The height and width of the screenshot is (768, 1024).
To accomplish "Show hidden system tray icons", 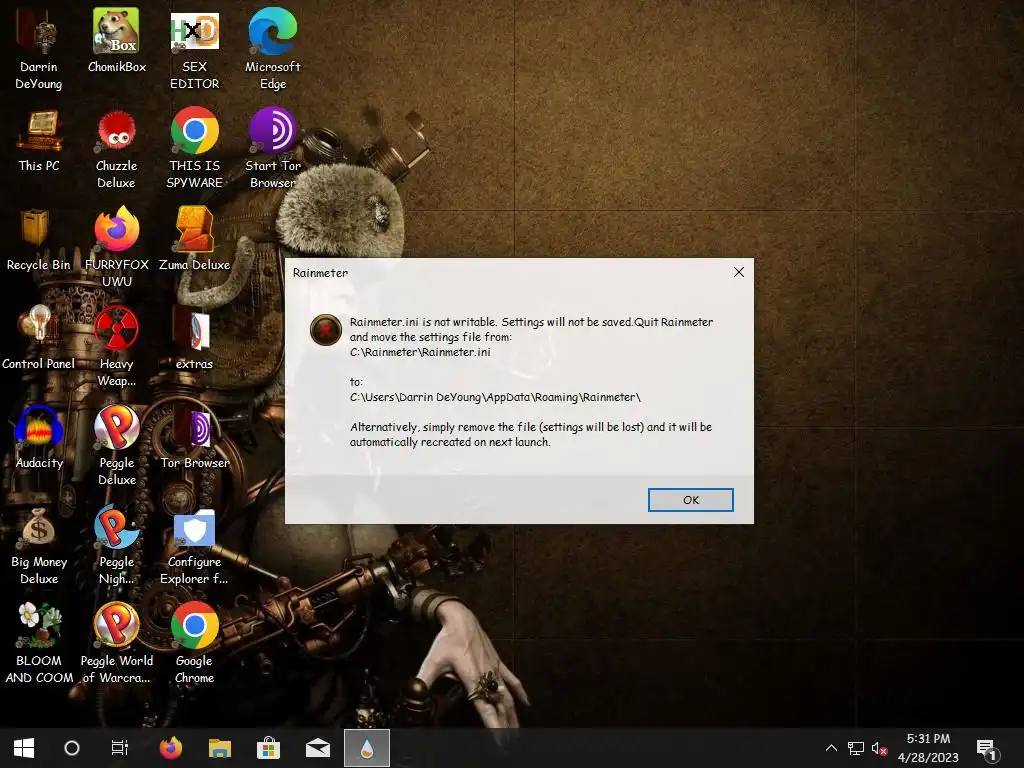I will (x=831, y=748).
